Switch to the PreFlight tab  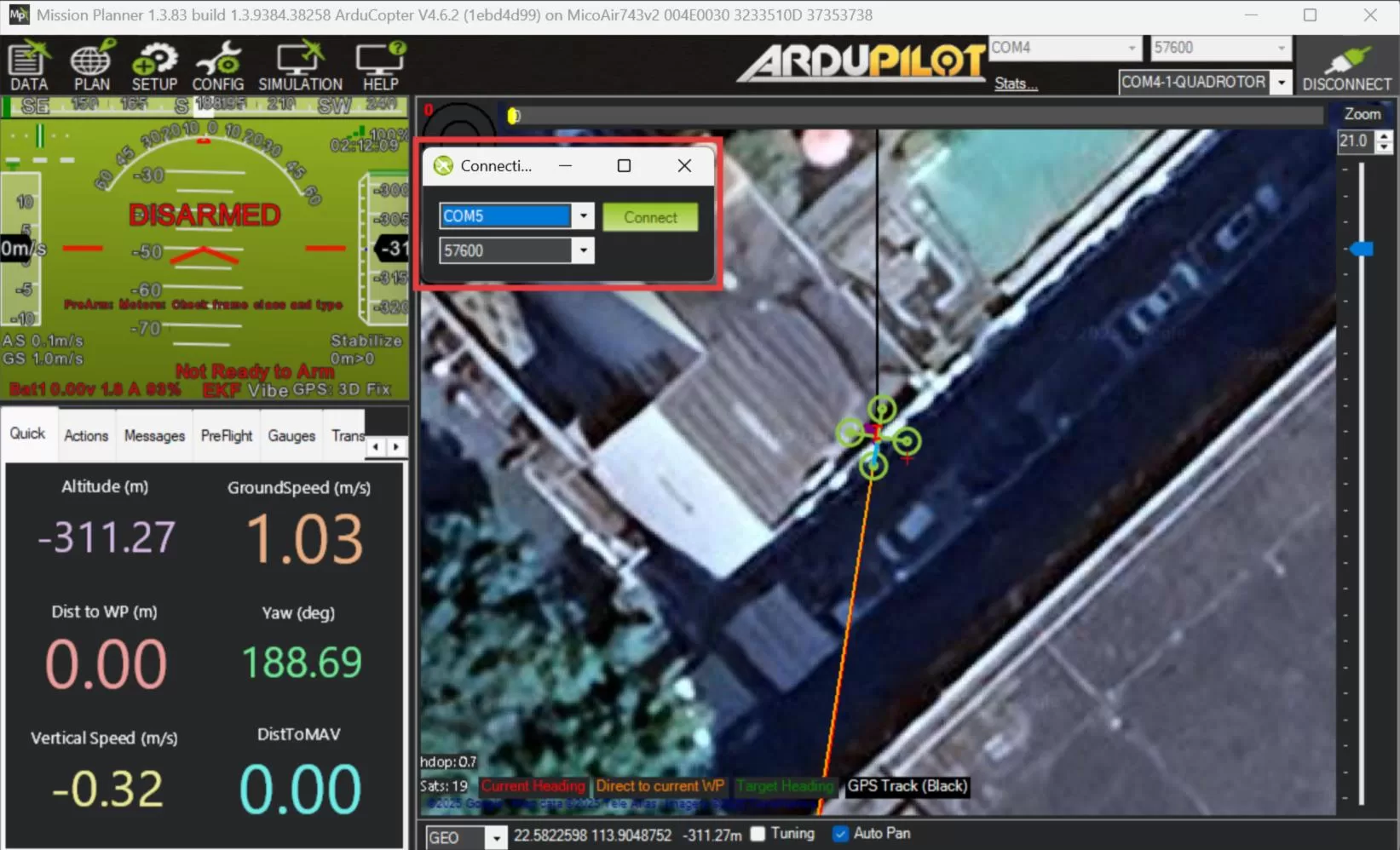pos(227,435)
